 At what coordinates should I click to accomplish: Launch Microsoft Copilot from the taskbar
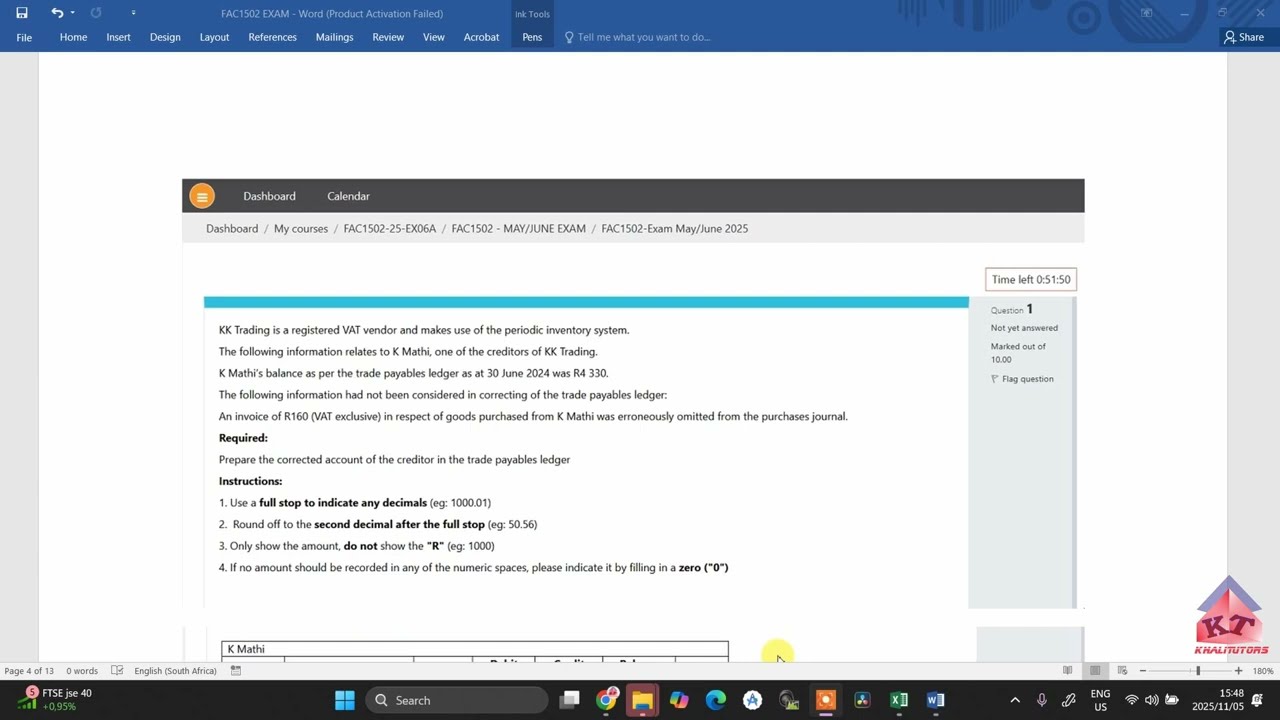(679, 700)
